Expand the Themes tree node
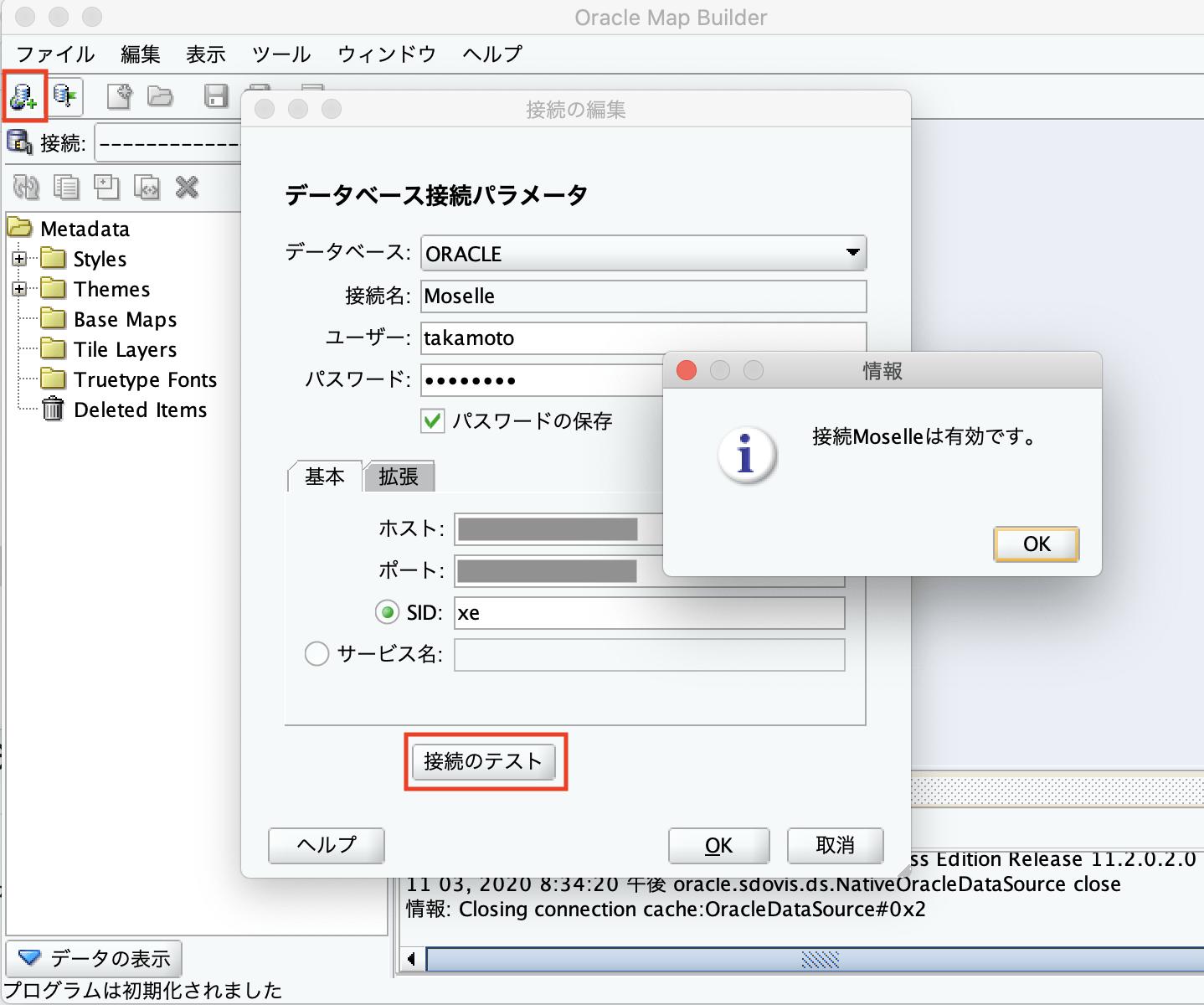This screenshot has width=1204, height=1005. (x=19, y=289)
